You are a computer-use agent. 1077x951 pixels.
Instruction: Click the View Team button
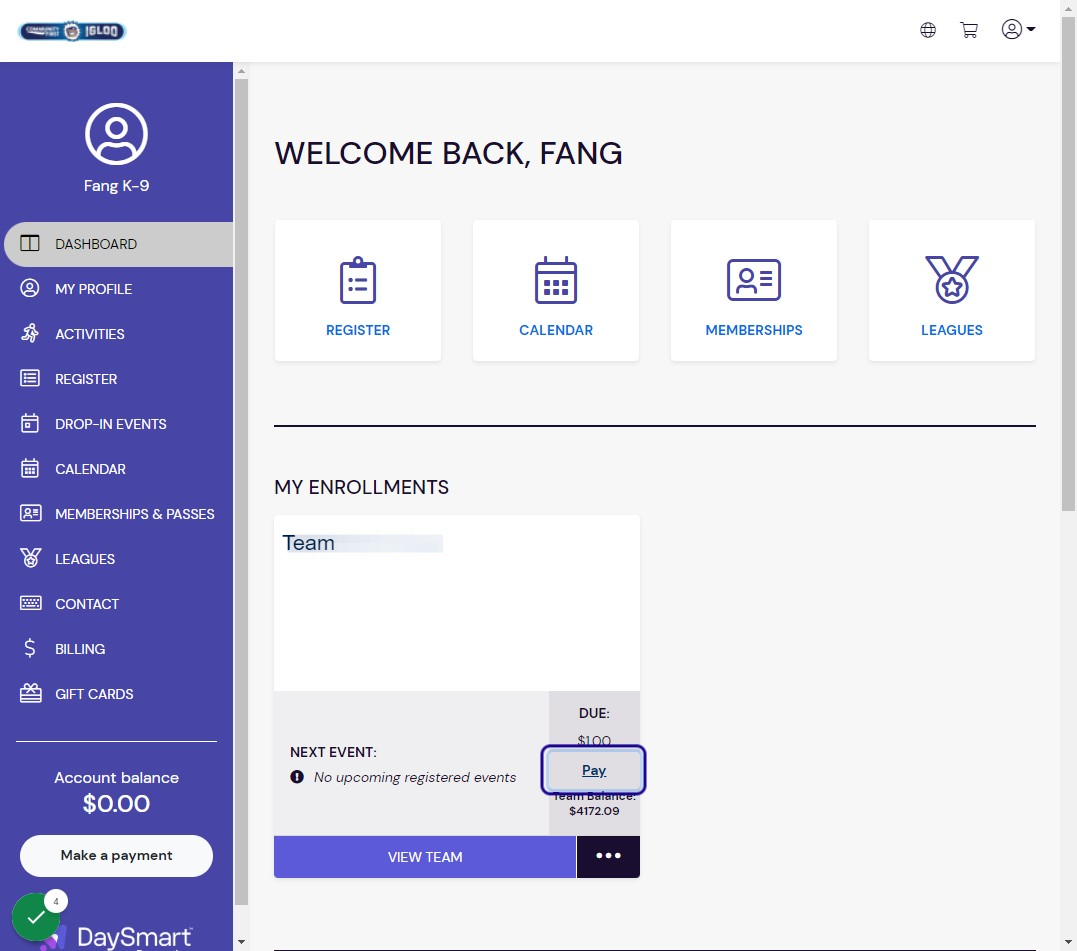(x=424, y=857)
